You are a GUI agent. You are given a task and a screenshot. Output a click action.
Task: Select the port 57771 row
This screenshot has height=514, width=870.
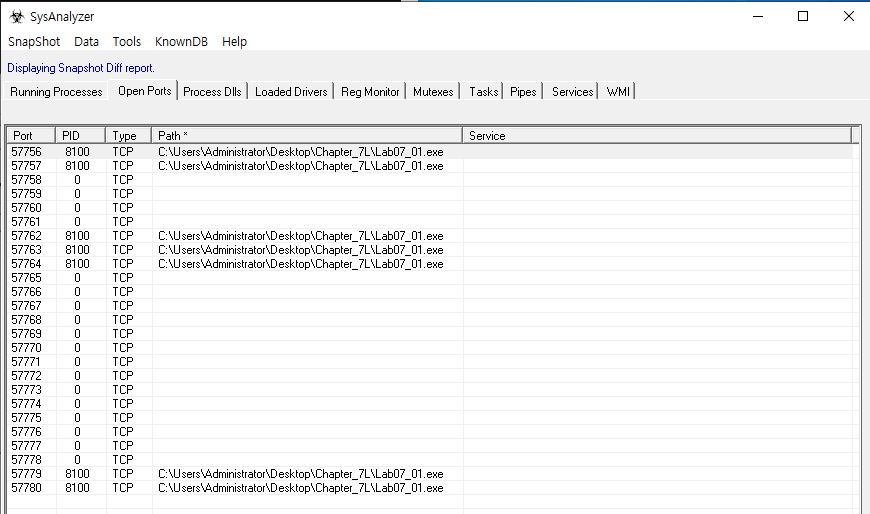pos(430,362)
